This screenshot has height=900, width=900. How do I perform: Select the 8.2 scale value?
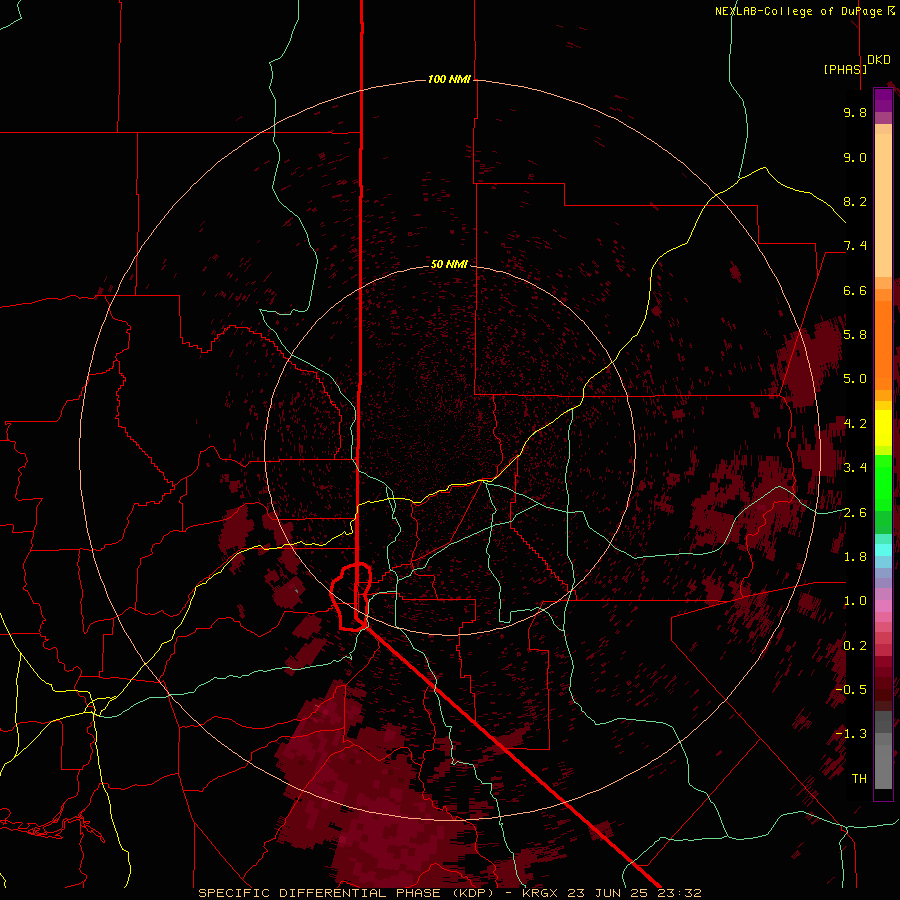pyautogui.click(x=855, y=201)
